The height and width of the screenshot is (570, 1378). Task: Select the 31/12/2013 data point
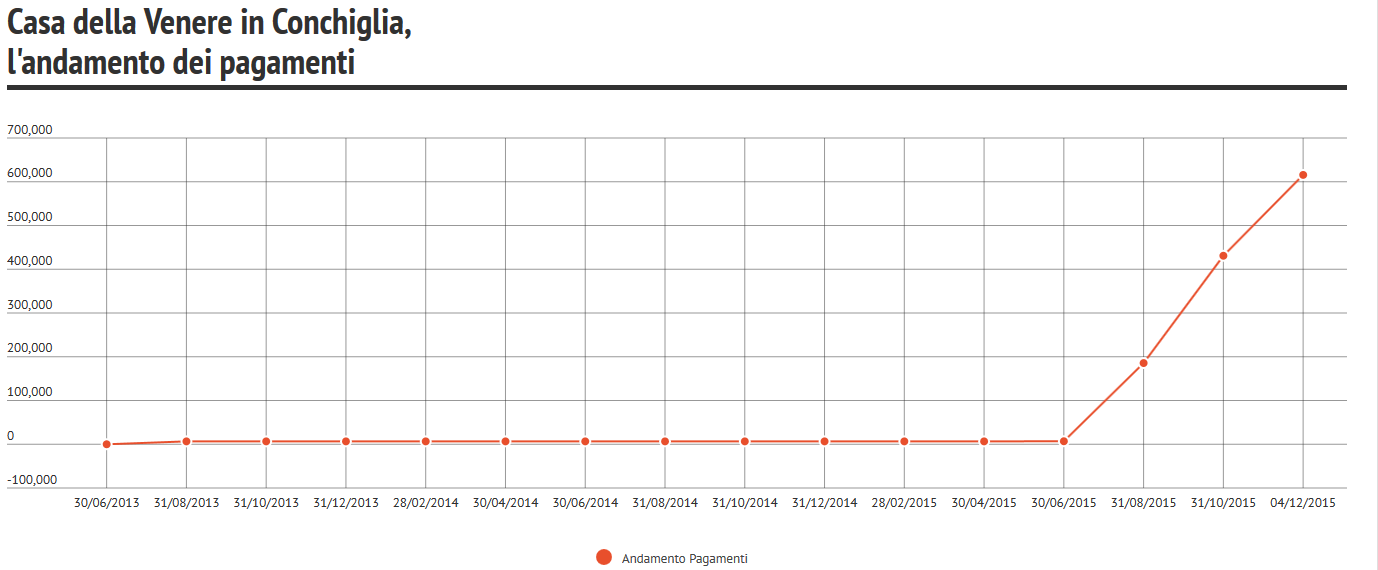point(346,441)
